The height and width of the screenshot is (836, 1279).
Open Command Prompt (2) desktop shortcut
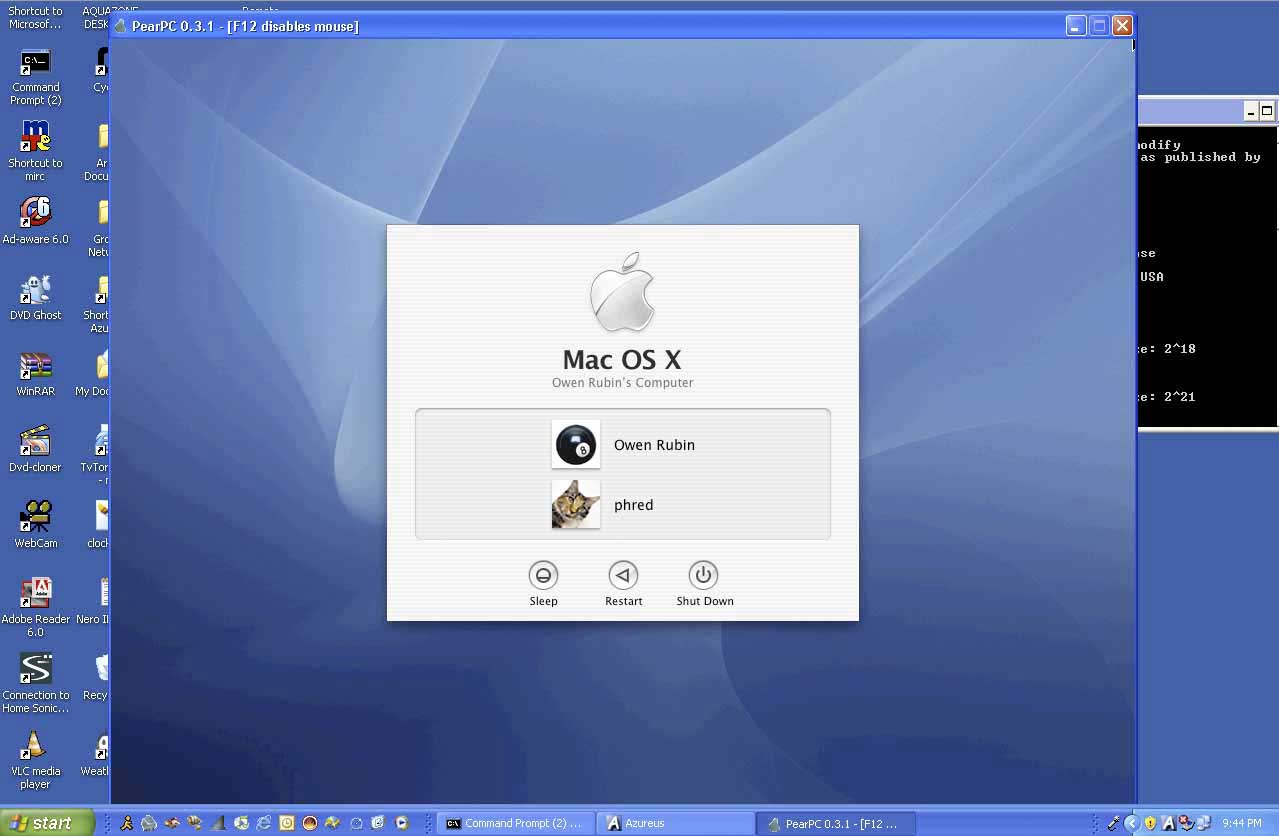[36, 63]
